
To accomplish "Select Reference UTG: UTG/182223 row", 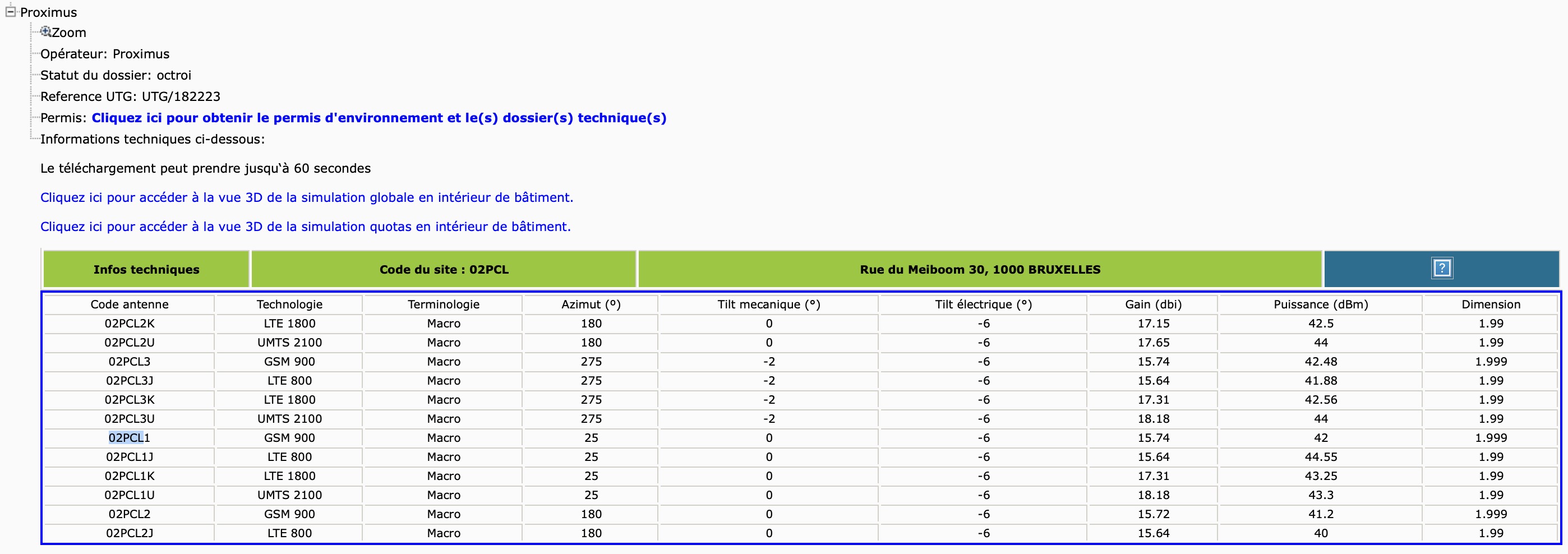I will pos(130,97).
